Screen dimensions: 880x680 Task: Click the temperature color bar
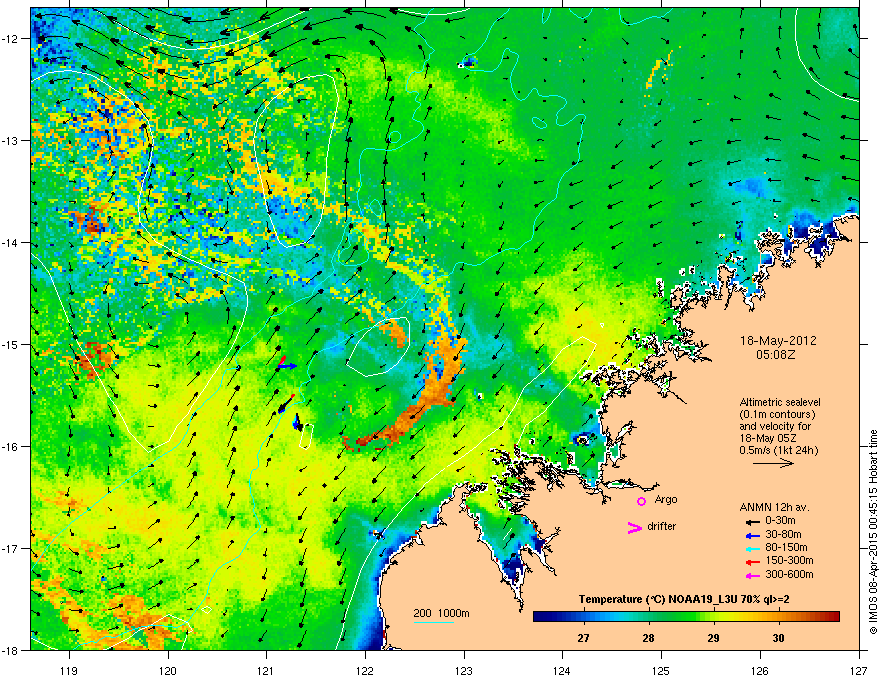click(686, 616)
